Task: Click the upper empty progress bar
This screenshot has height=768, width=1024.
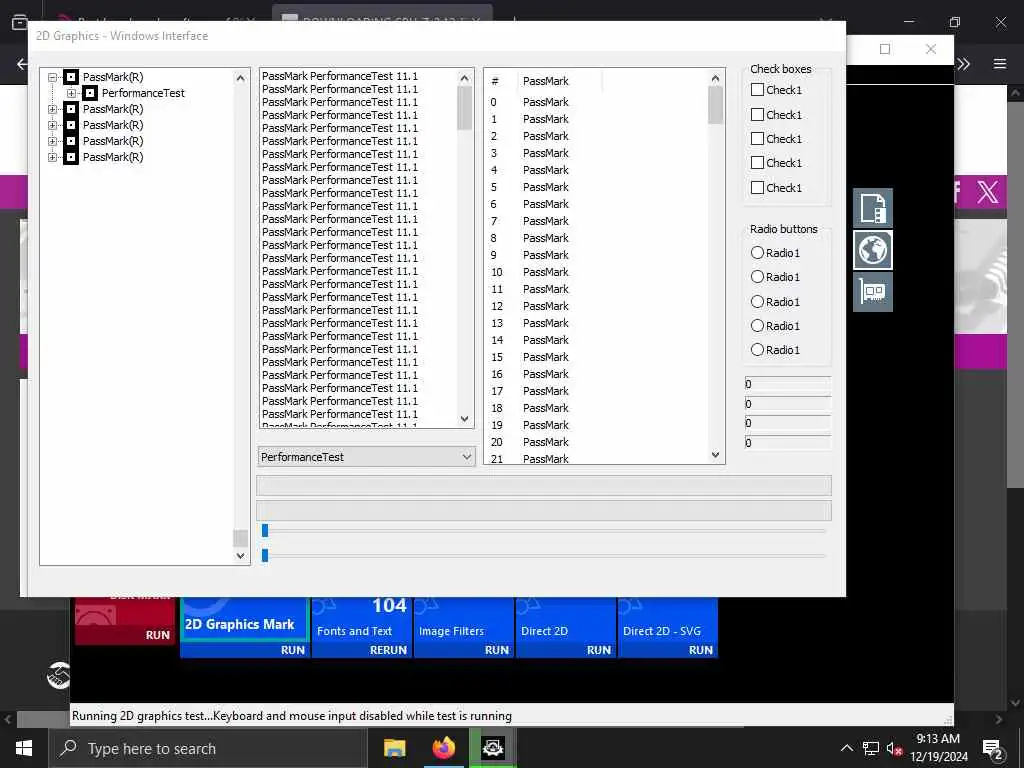Action: pyautogui.click(x=543, y=485)
